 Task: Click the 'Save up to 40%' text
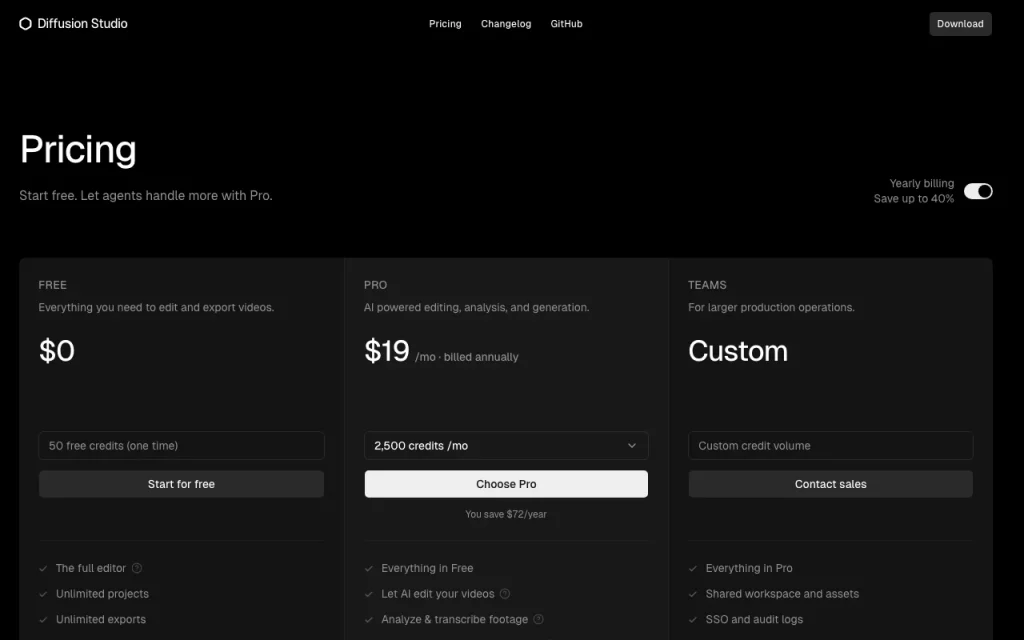click(914, 199)
